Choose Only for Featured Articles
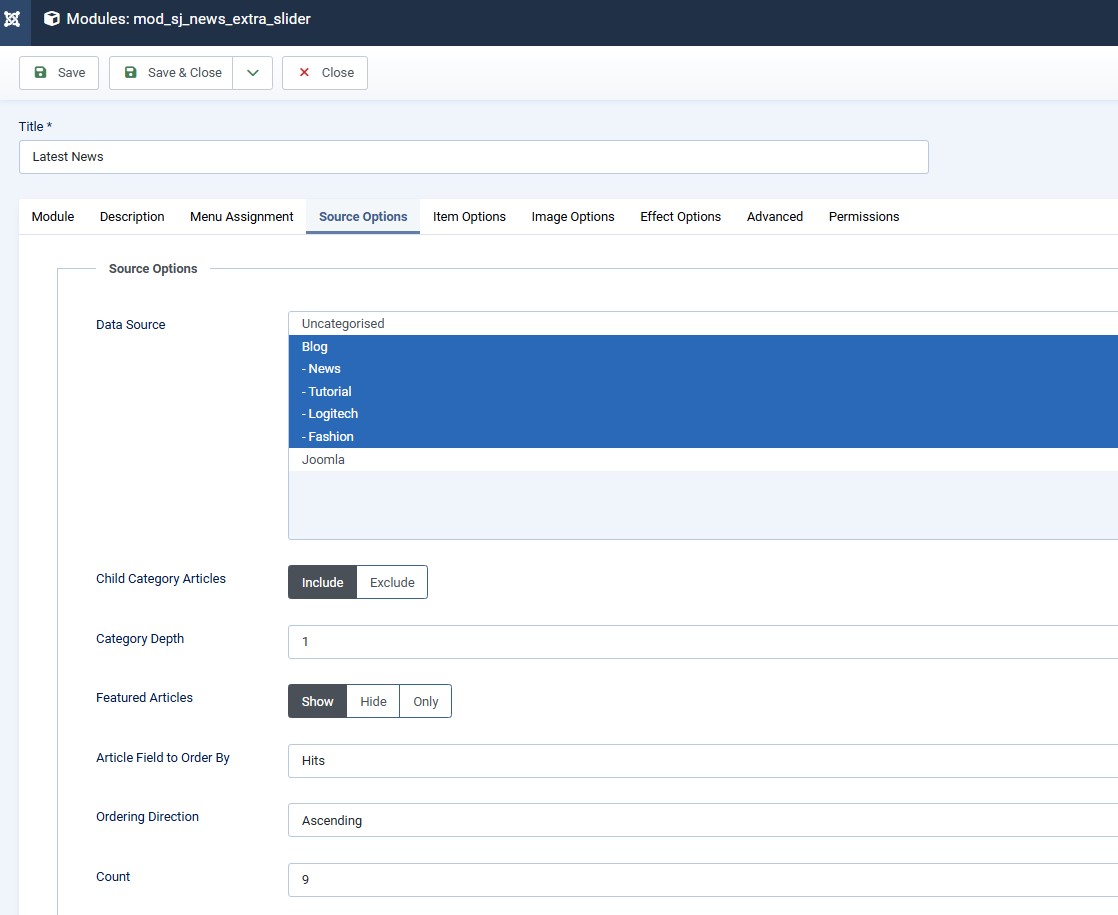1118x915 pixels. [426, 702]
